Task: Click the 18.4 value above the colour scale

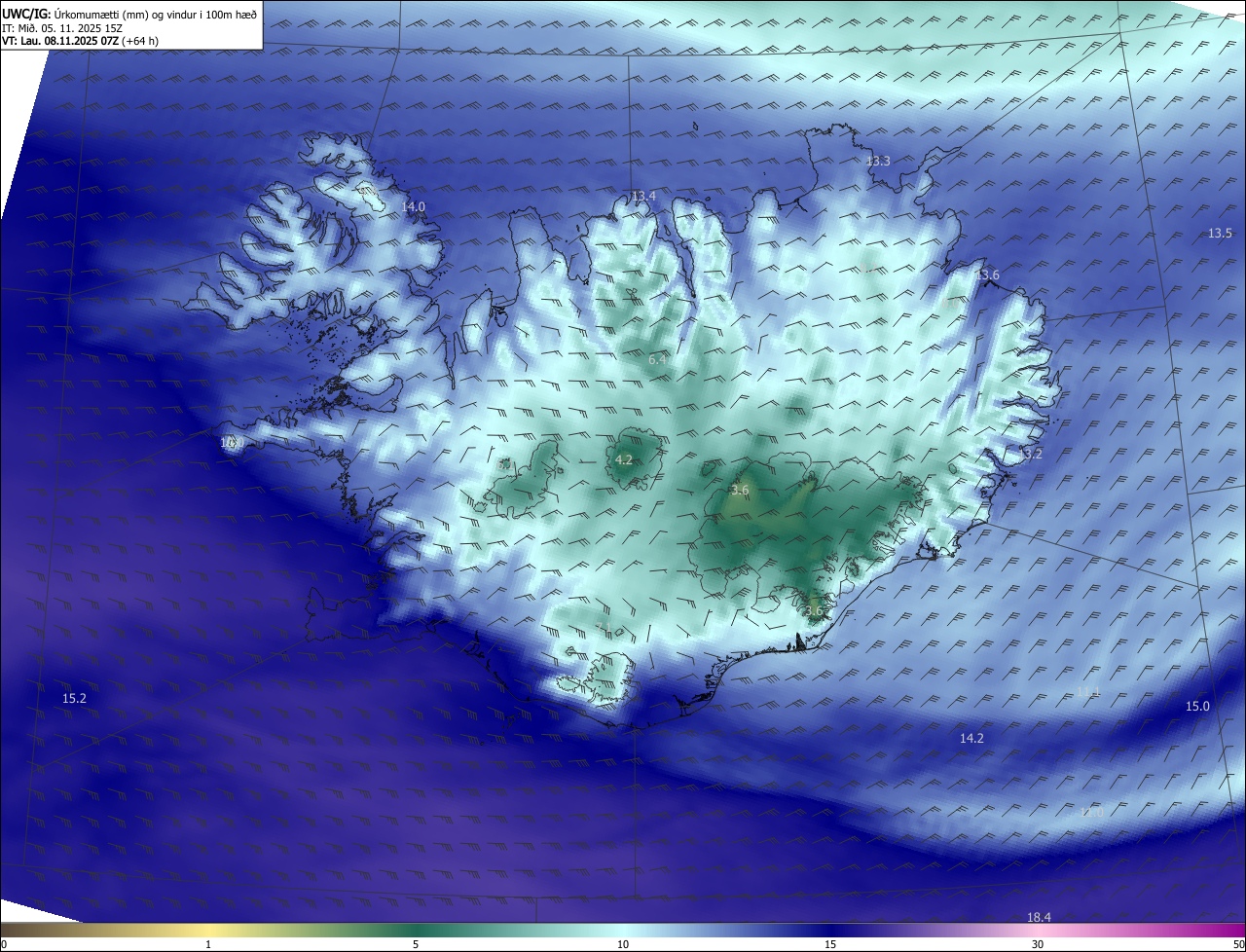Action: [x=1039, y=918]
